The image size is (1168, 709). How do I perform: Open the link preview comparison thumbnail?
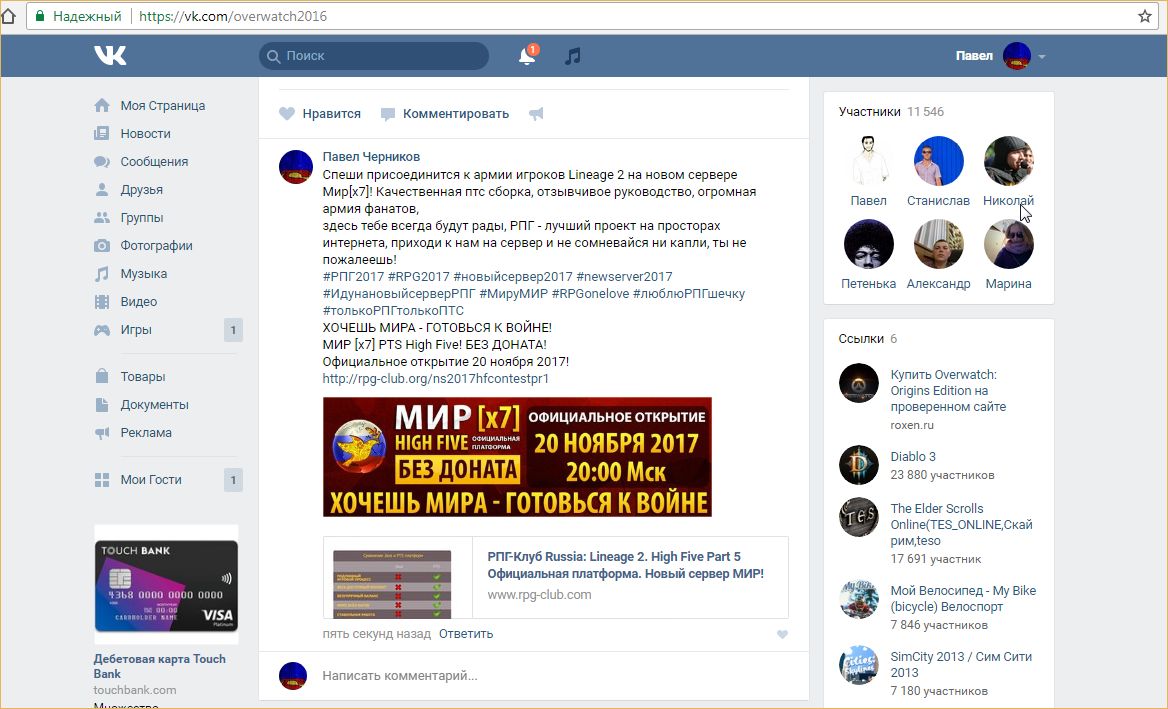pyautogui.click(x=392, y=584)
